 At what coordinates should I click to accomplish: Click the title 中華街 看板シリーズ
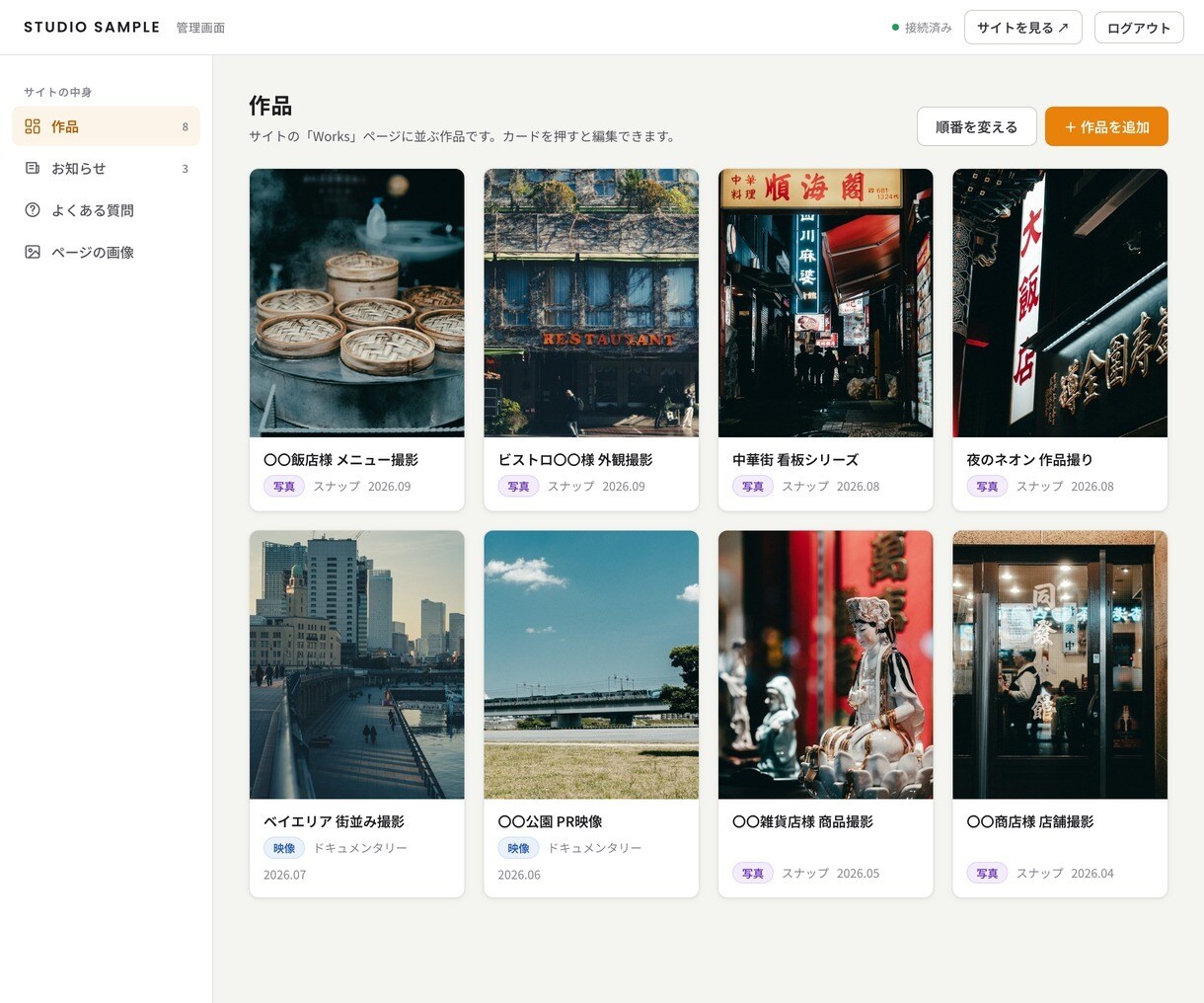tap(795, 460)
